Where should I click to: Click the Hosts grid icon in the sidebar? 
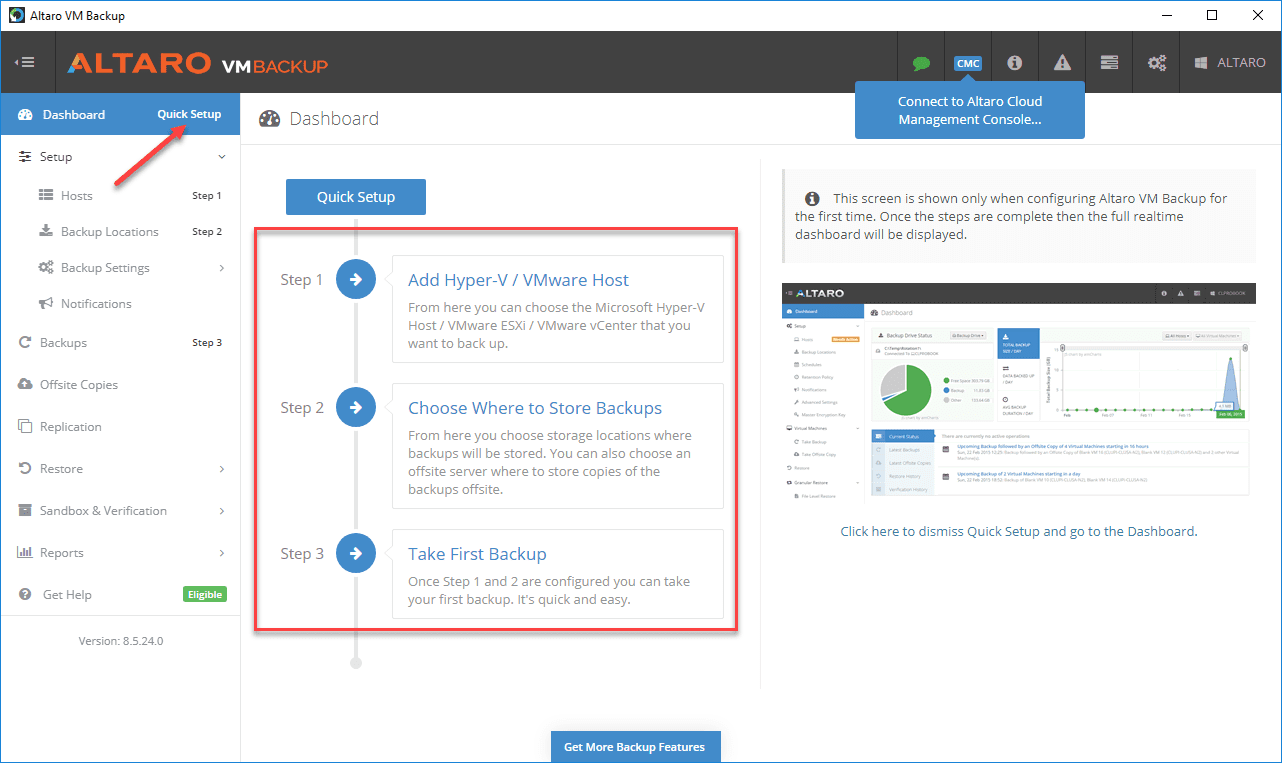46,196
